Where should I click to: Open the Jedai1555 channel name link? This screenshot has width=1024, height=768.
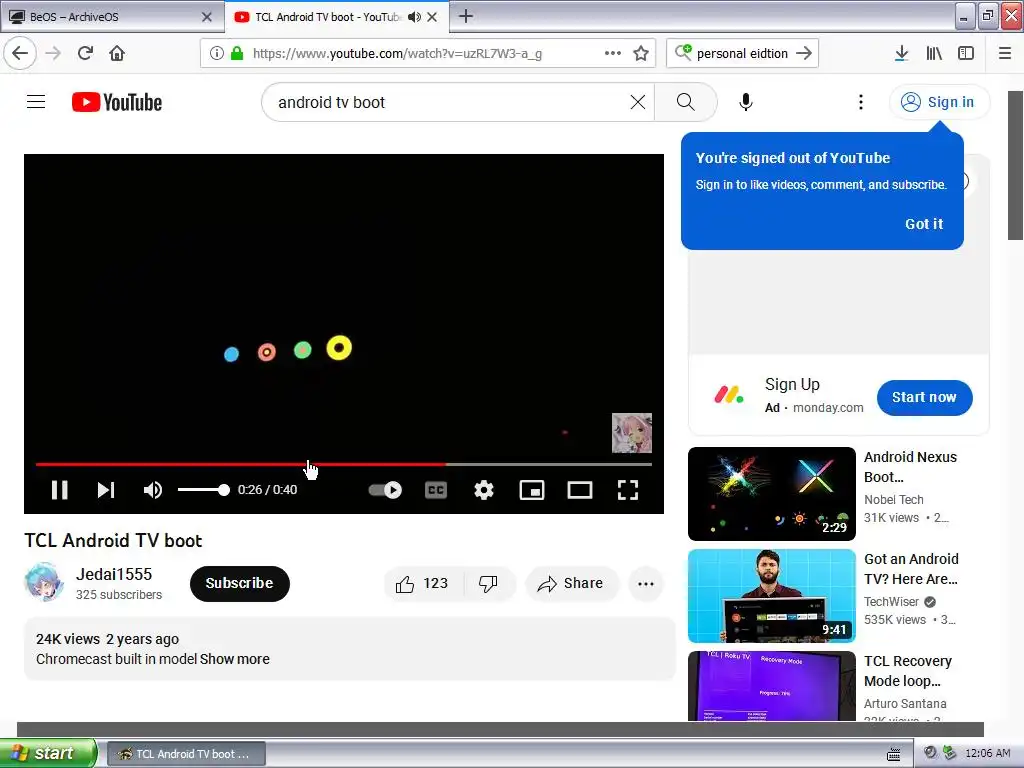114,574
